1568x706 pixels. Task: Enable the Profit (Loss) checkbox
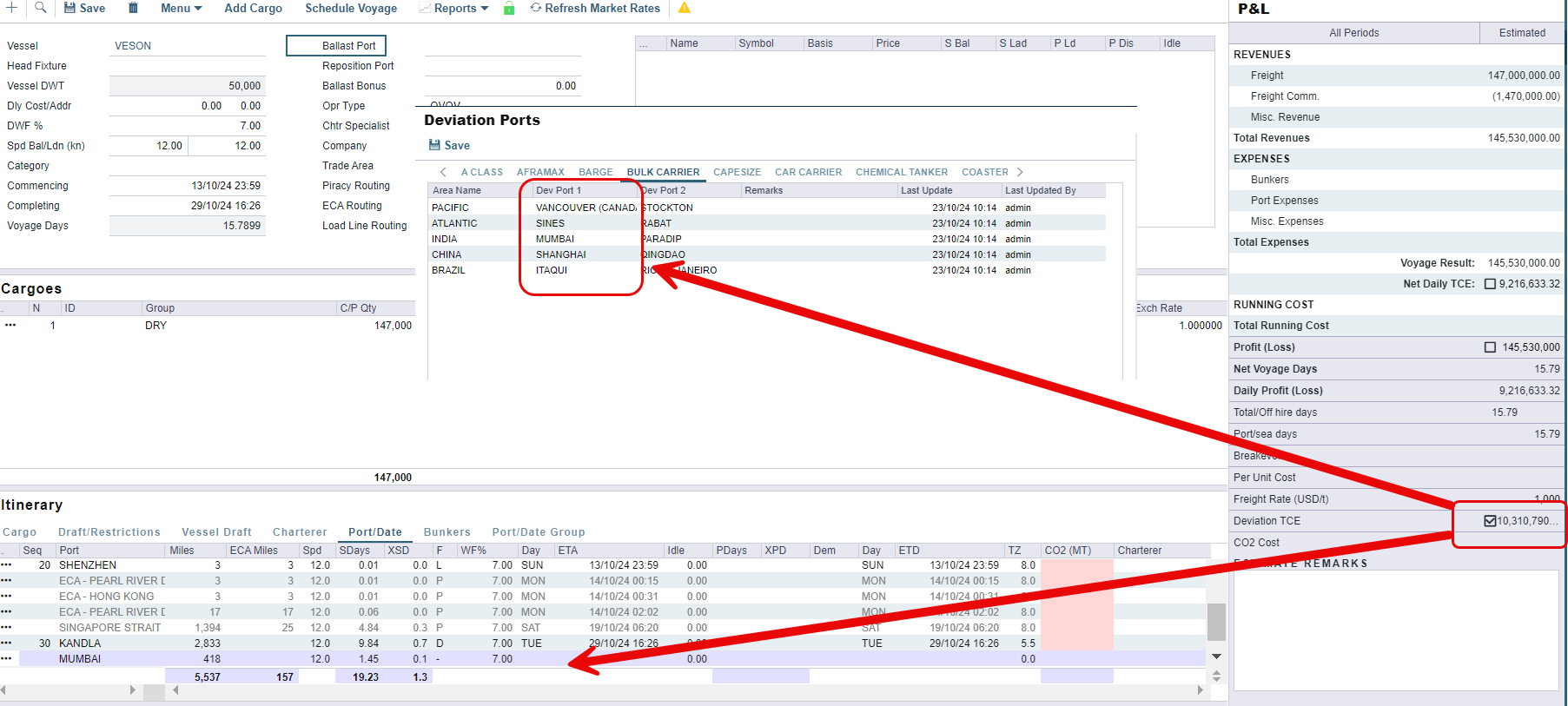tap(1490, 347)
